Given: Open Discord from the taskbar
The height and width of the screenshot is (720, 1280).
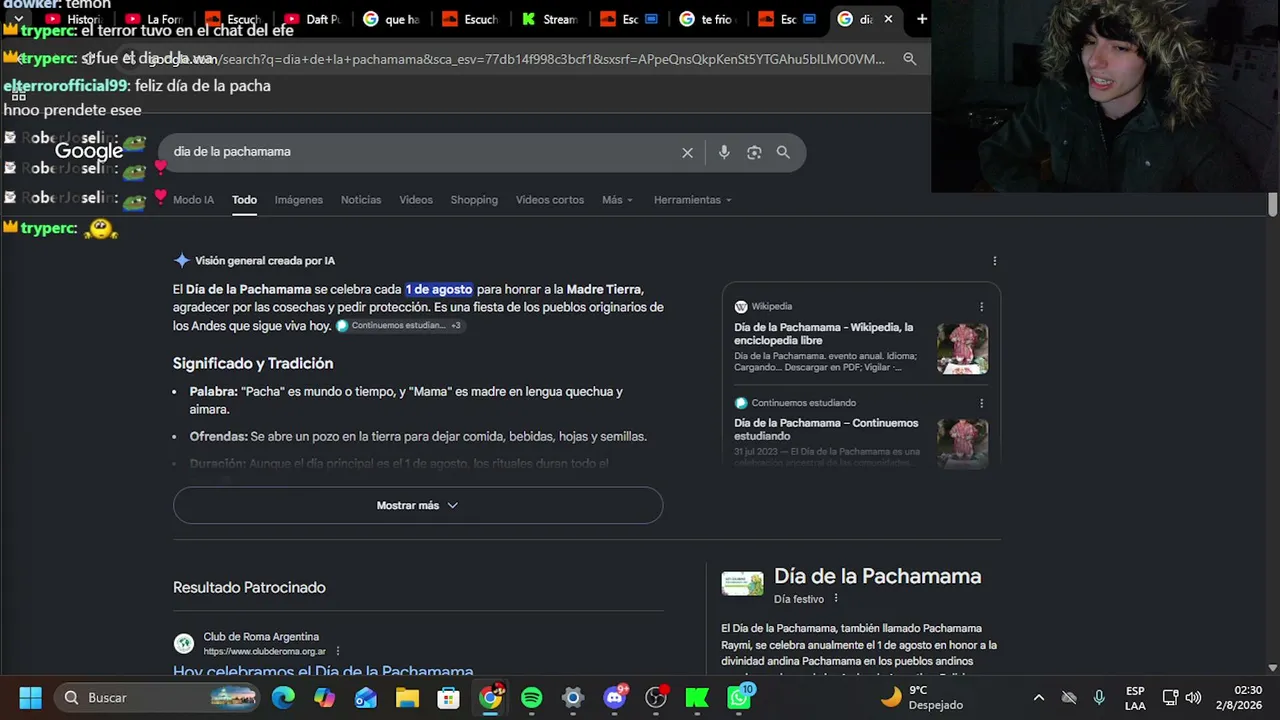Looking at the screenshot, I should [x=615, y=697].
